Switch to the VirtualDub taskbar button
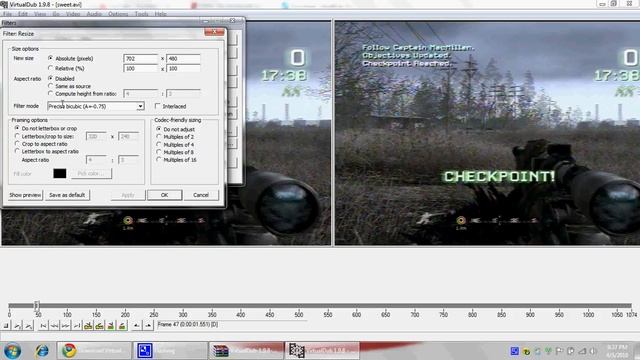 tap(322, 351)
